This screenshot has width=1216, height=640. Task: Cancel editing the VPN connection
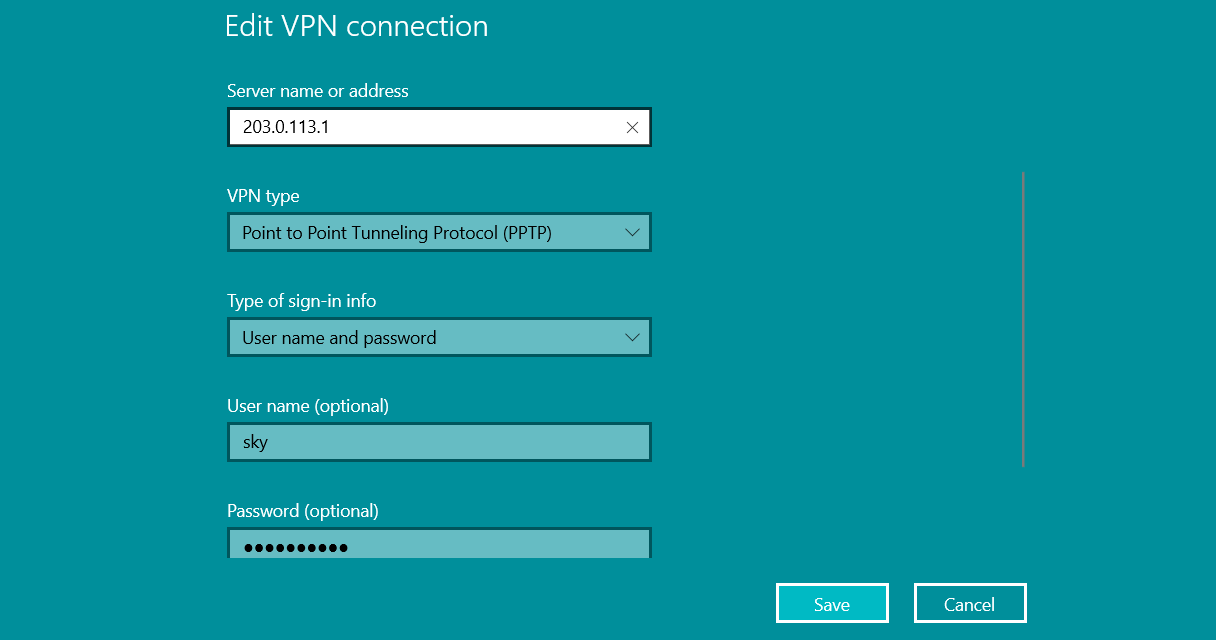click(x=970, y=604)
